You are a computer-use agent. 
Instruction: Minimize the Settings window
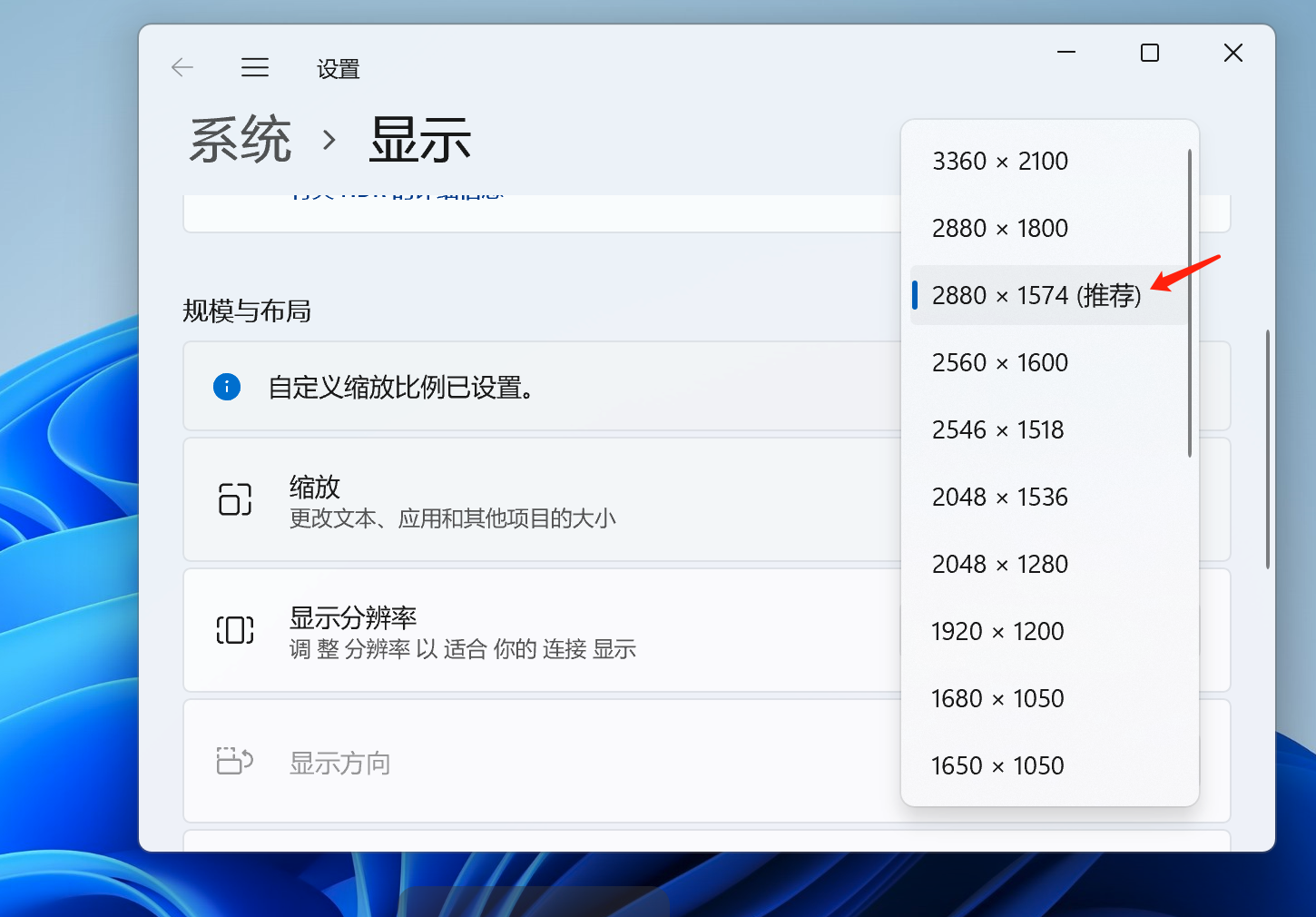coord(1066,53)
